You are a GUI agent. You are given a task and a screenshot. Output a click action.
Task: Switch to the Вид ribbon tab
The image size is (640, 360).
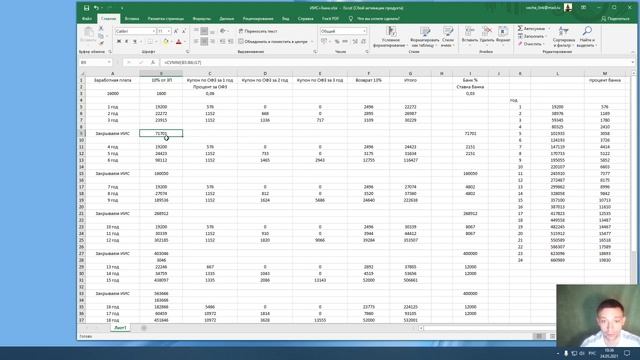click(x=285, y=18)
